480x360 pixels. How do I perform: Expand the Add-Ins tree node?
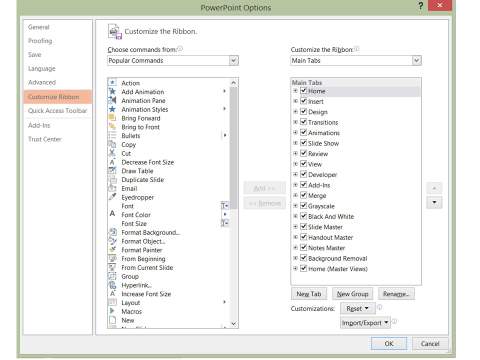coord(295,185)
